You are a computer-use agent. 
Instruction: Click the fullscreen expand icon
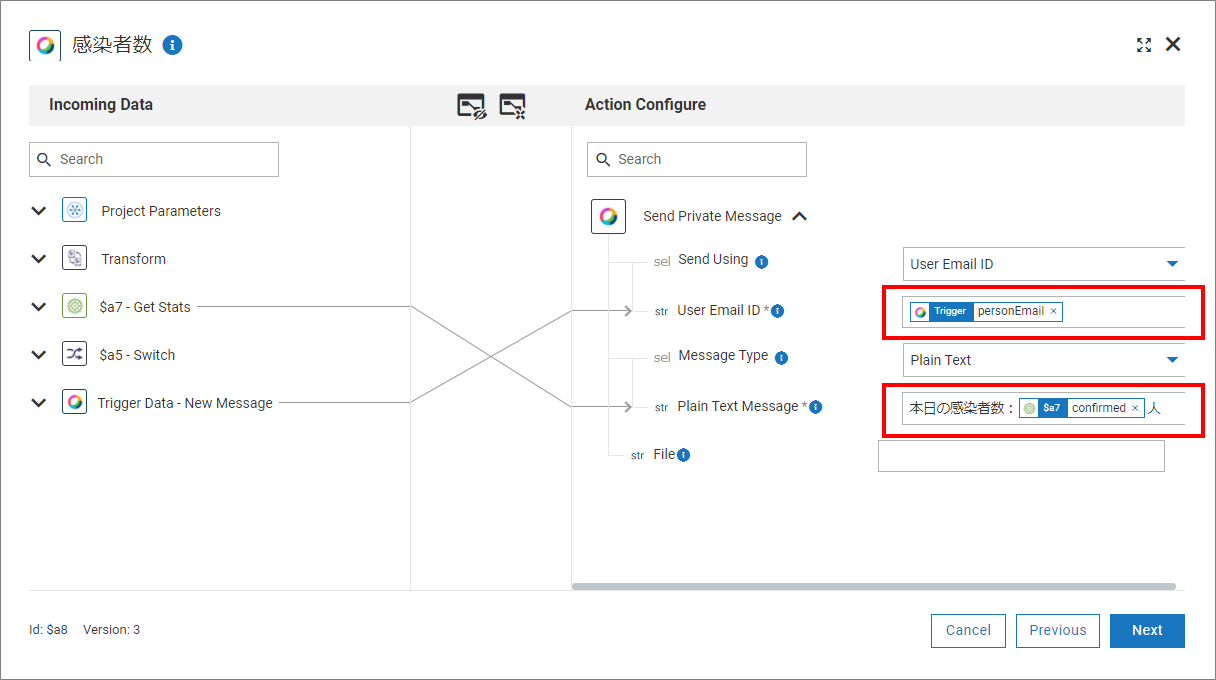point(1144,45)
